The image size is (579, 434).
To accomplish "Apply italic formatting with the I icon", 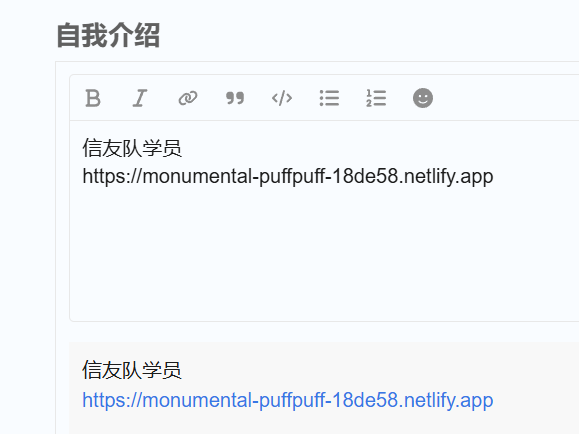I will 140,98.
